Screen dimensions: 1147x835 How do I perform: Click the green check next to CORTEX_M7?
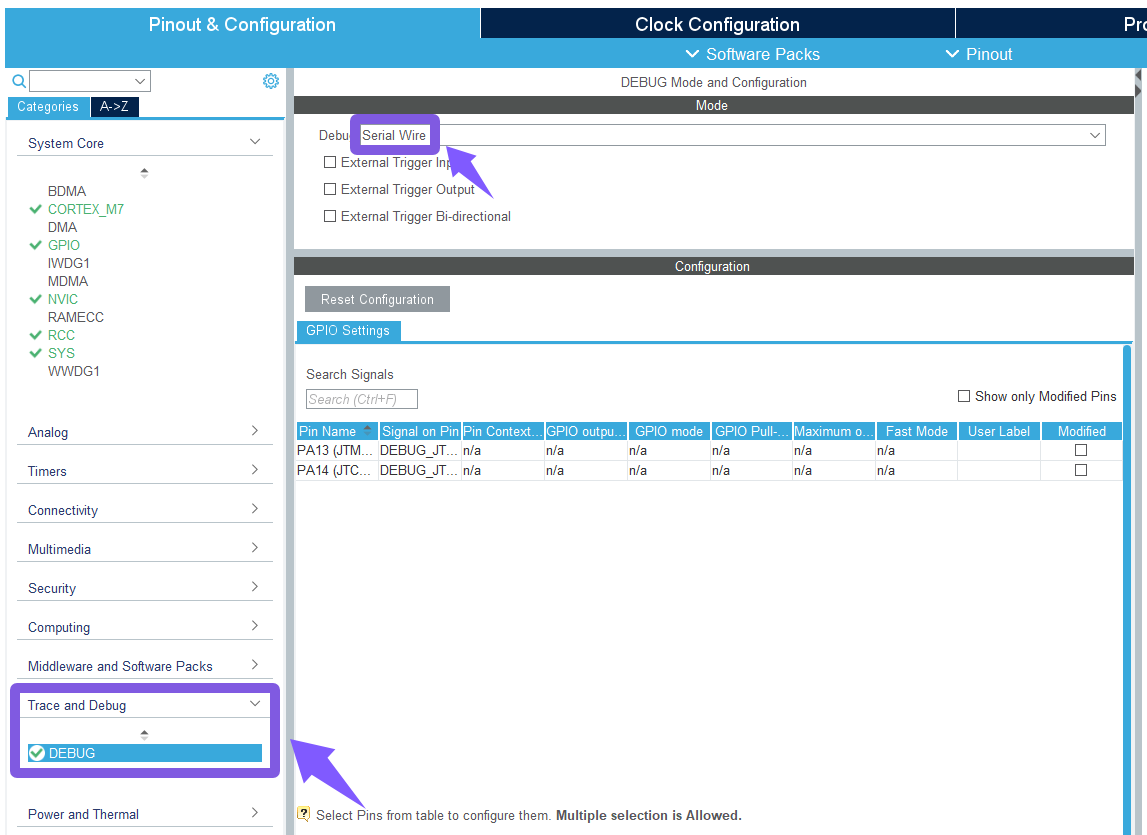coord(35,209)
